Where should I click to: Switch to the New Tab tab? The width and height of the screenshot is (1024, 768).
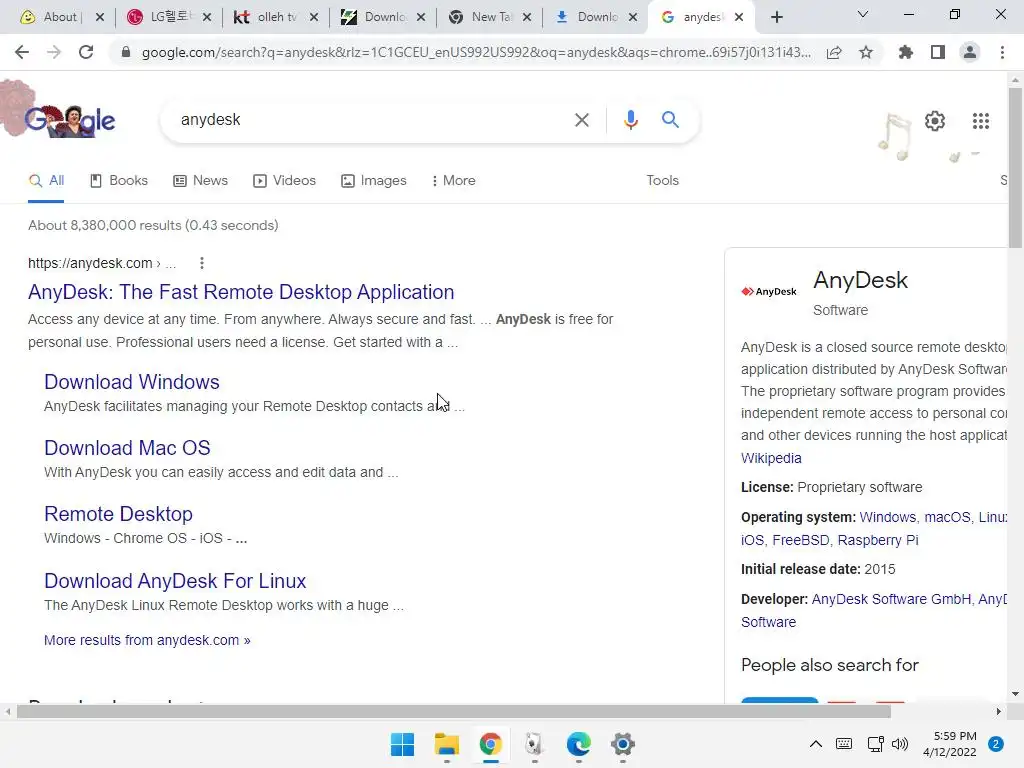click(x=488, y=17)
